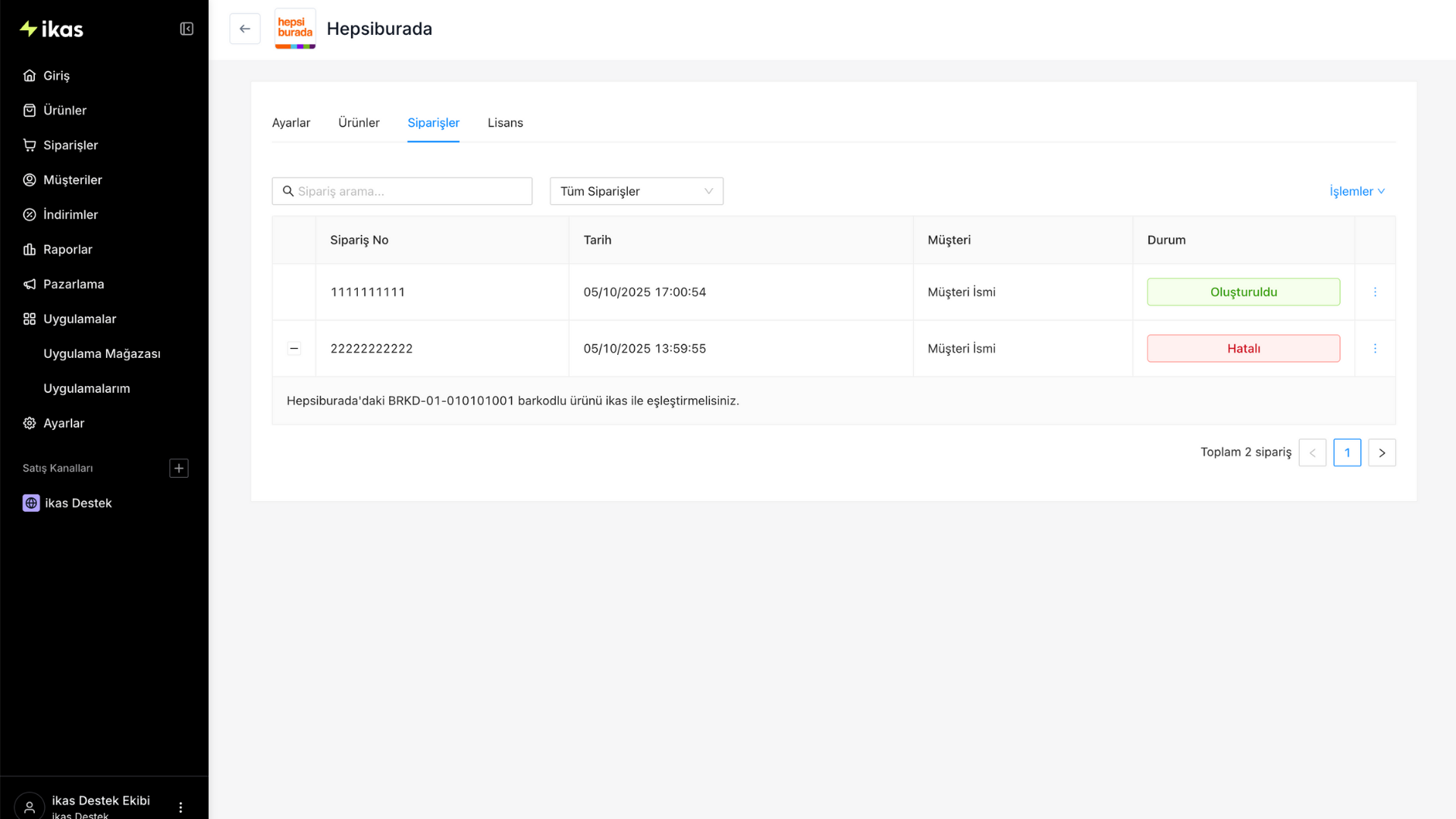1456x819 pixels.
Task: Go to previous page of orders
Action: coord(1313,453)
